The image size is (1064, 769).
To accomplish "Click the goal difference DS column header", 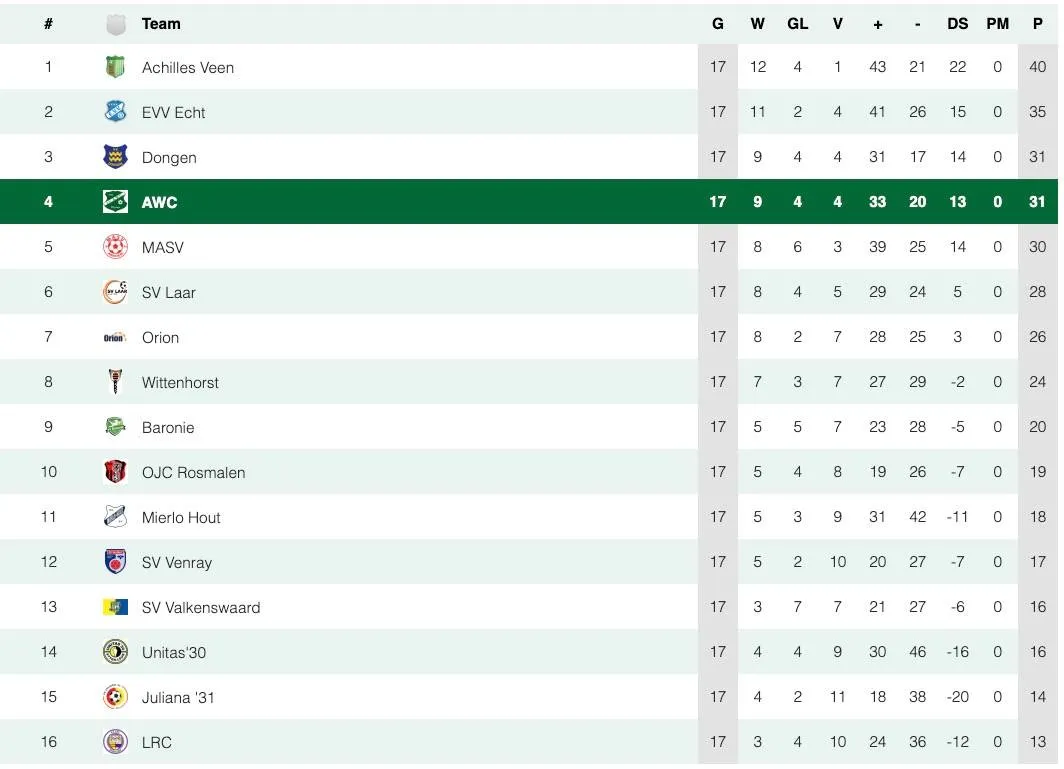I will pyautogui.click(x=957, y=23).
